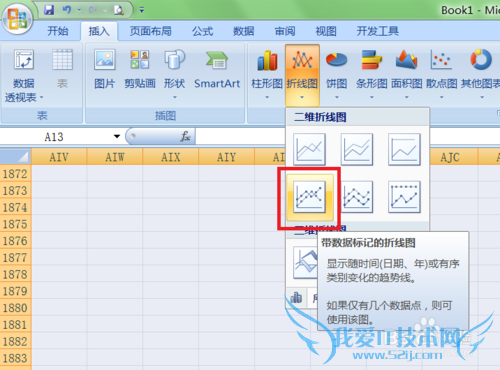Select column header AIX
500x370 pixels.
coord(171,157)
